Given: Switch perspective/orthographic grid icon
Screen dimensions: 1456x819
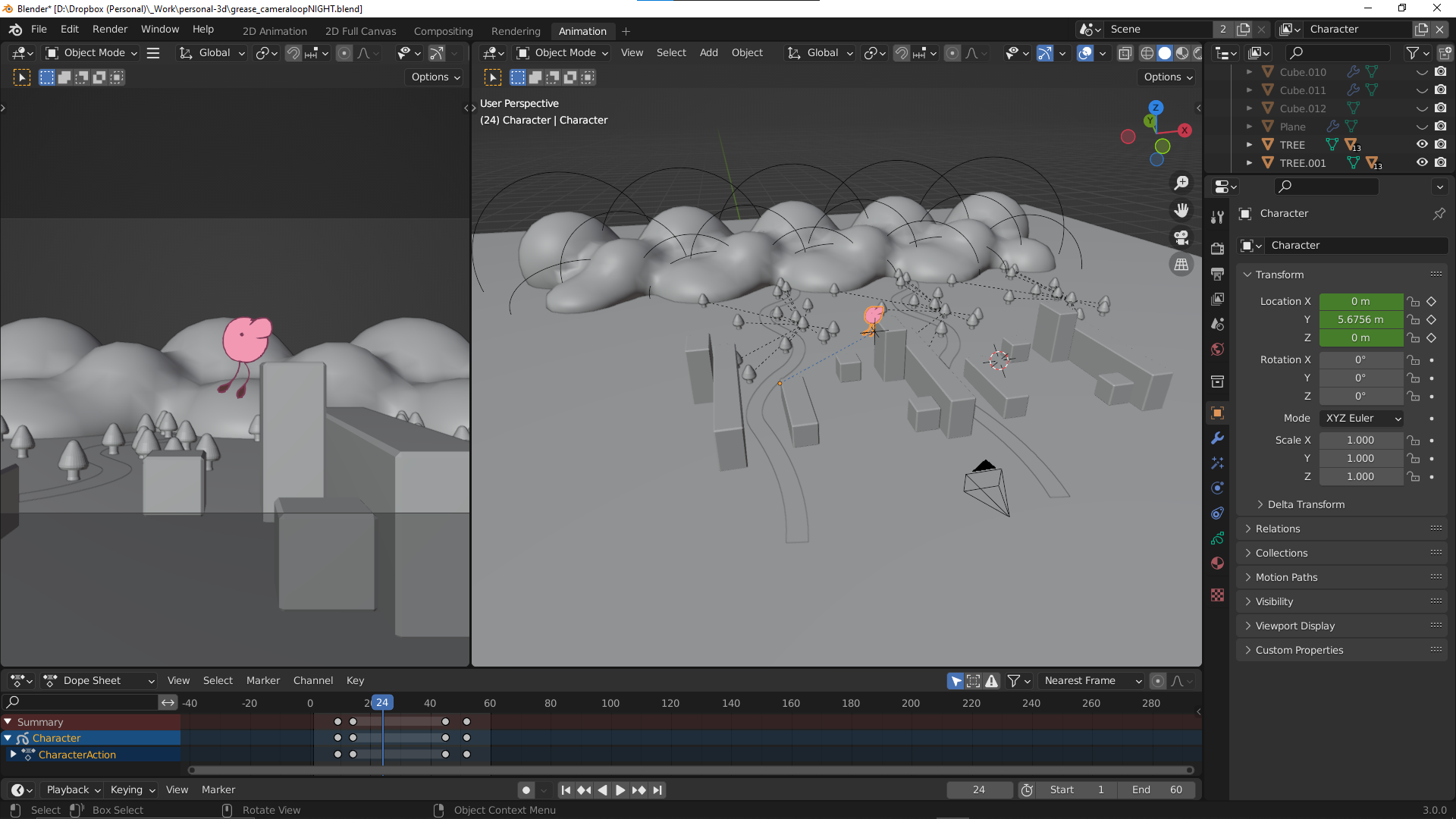Looking at the screenshot, I should pos(1181,265).
